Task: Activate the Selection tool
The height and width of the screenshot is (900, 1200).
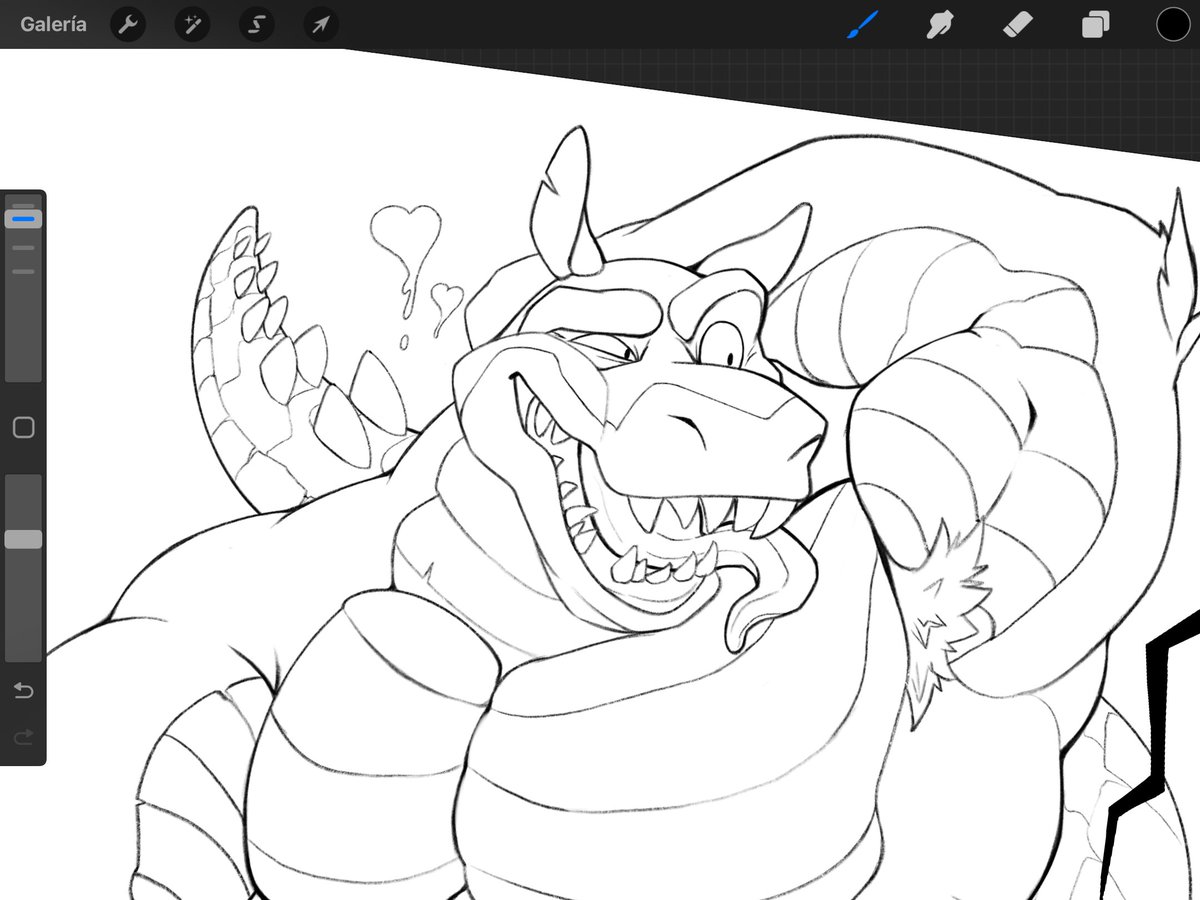Action: click(256, 24)
